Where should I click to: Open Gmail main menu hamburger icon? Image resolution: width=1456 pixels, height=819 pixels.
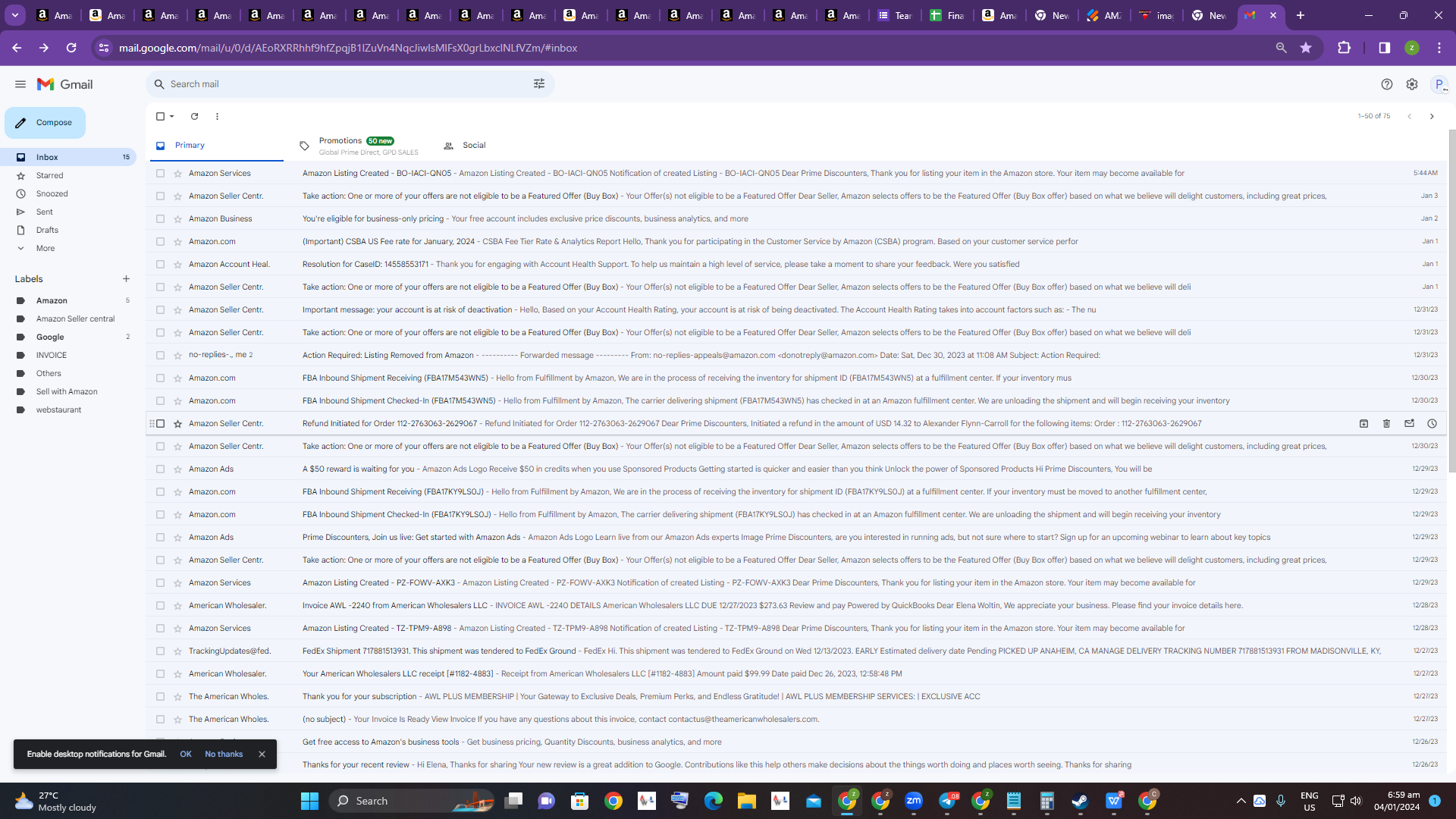[20, 84]
